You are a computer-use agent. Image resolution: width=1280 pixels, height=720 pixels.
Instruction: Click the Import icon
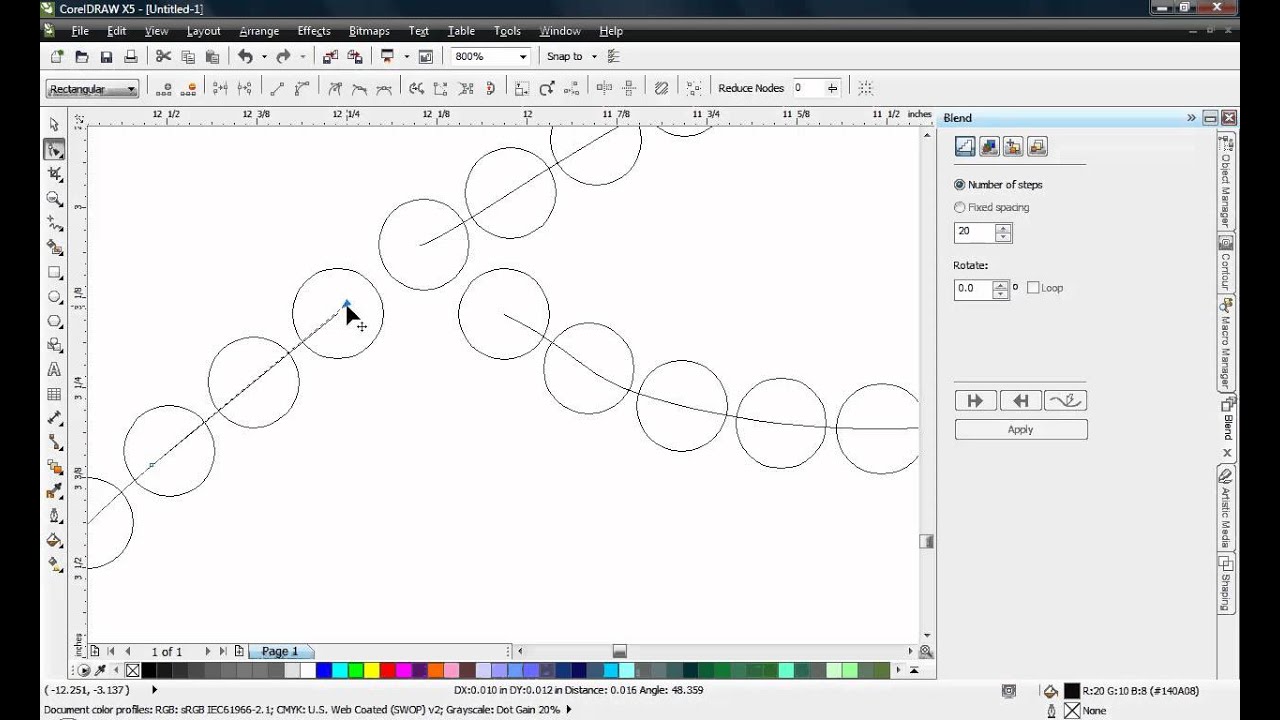click(330, 57)
